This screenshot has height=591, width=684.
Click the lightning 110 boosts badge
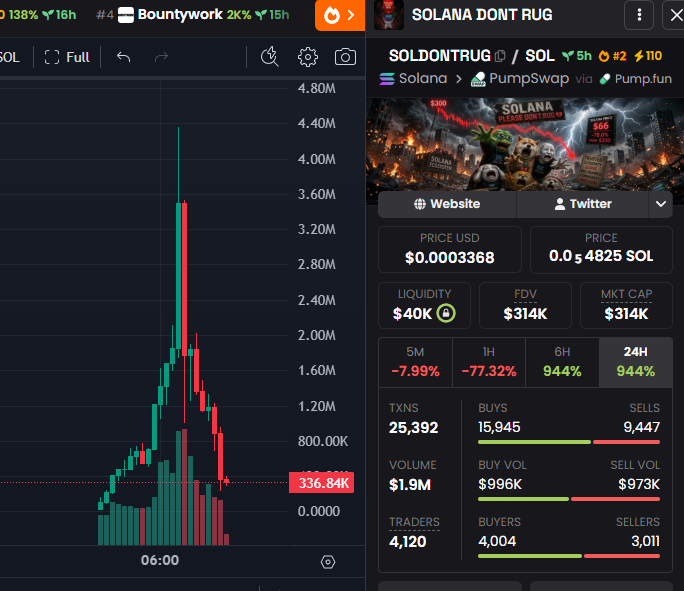tap(648, 56)
